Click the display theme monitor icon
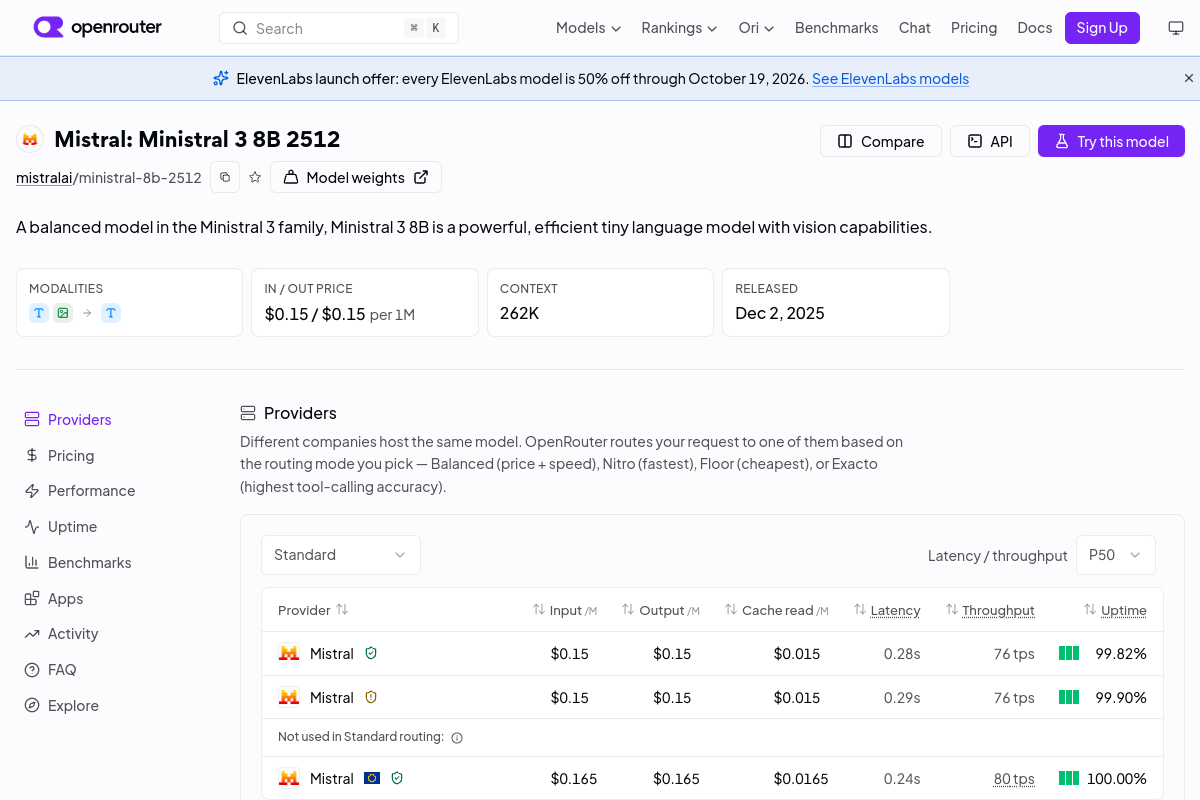Screen dimensions: 1200x800 pyautogui.click(x=1176, y=28)
